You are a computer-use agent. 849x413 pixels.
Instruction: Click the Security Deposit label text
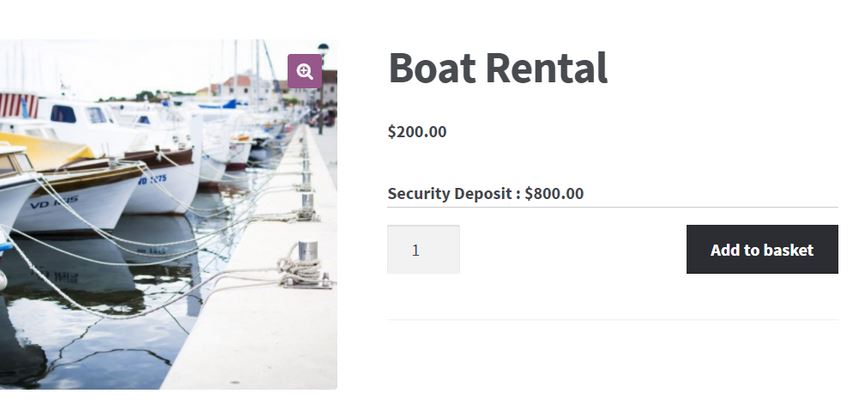(x=453, y=193)
